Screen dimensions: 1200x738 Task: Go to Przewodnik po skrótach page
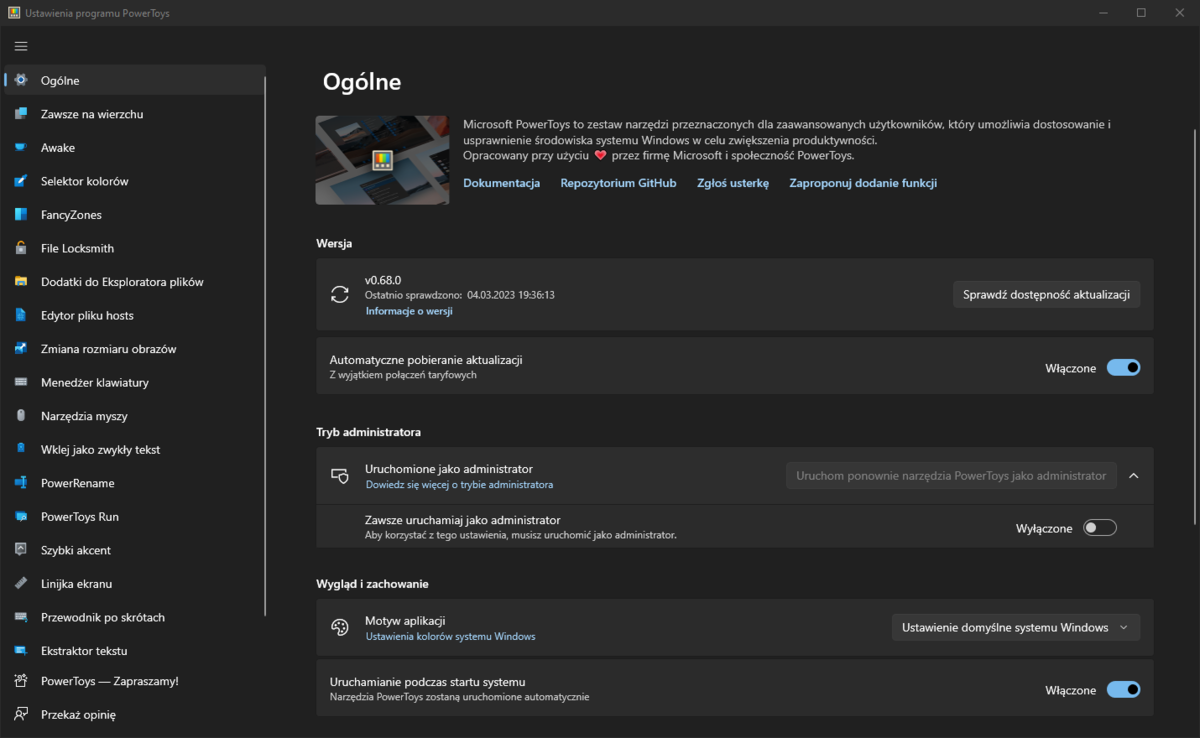pyautogui.click(x=135, y=617)
